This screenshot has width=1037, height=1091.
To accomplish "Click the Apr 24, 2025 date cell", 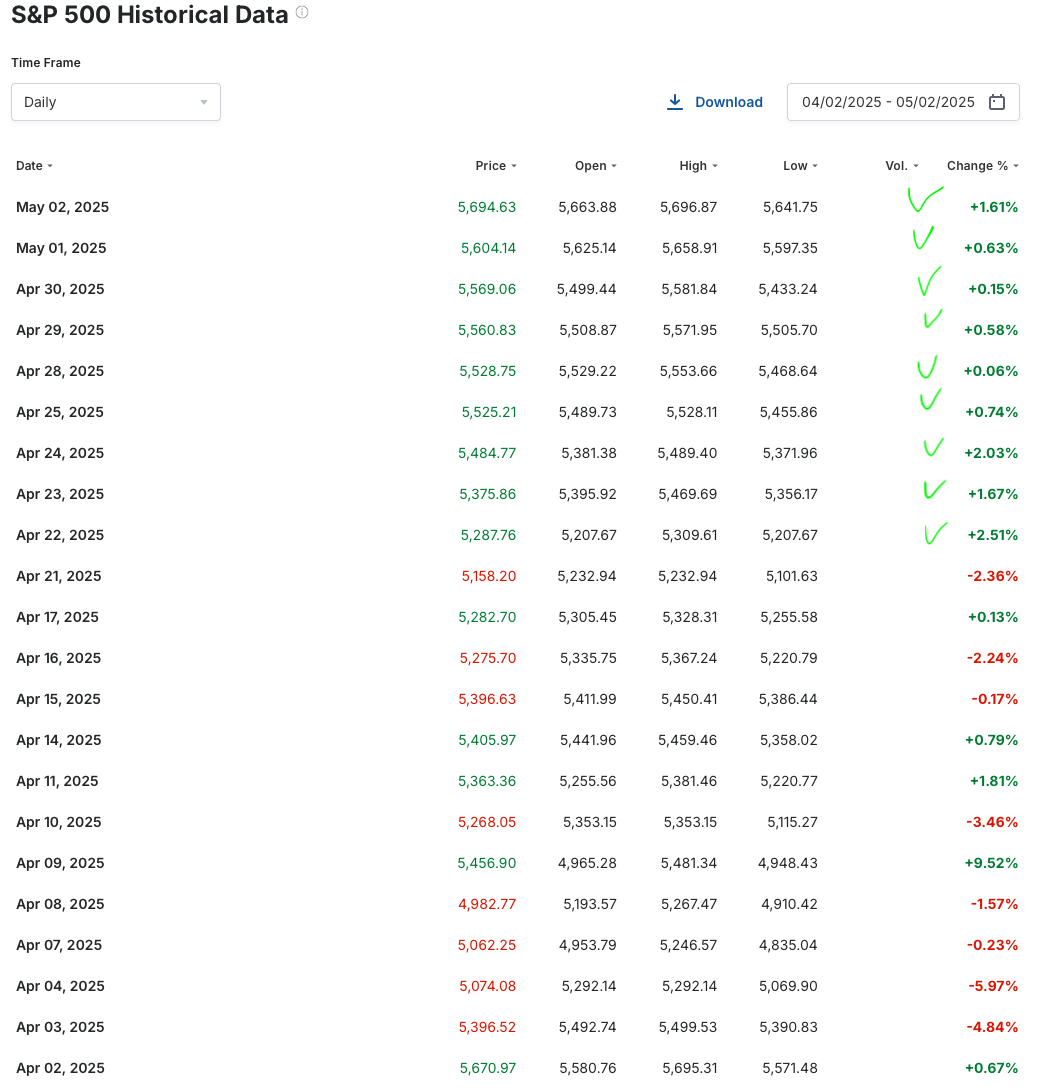I will click(60, 453).
